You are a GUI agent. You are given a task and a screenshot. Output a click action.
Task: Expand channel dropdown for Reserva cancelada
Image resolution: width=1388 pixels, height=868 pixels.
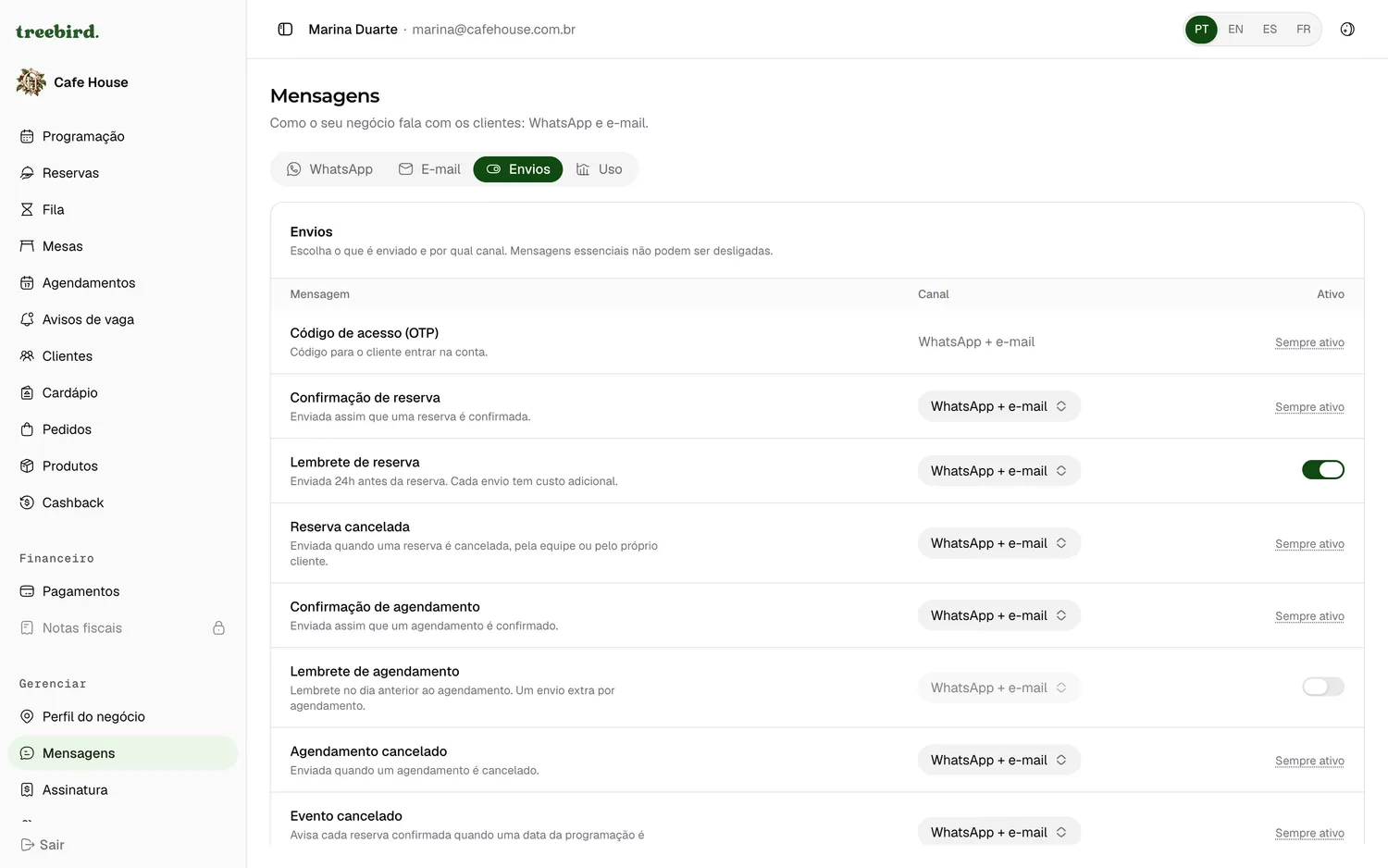999,543
